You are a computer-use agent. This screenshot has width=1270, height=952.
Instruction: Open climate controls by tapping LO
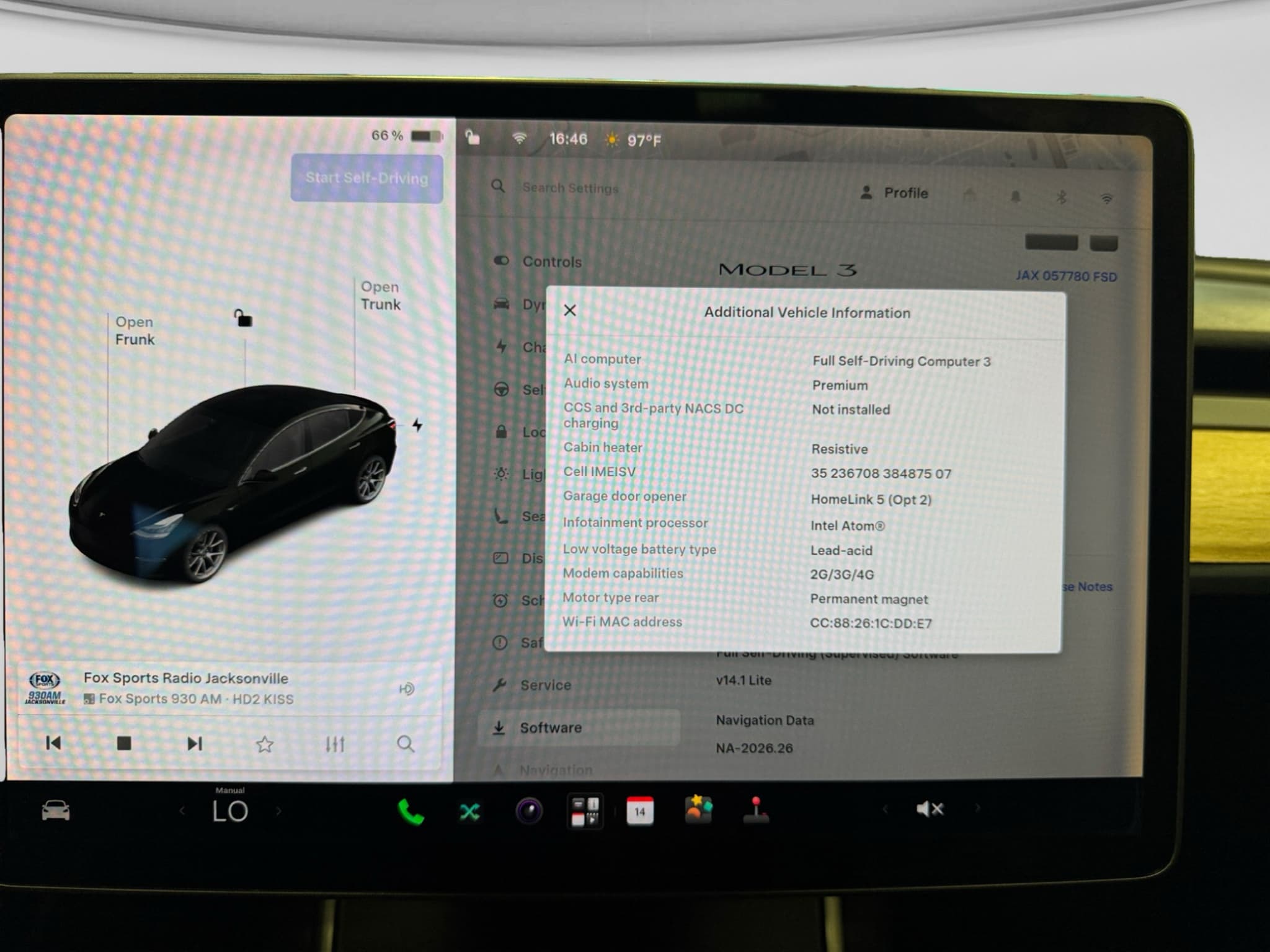(x=230, y=811)
